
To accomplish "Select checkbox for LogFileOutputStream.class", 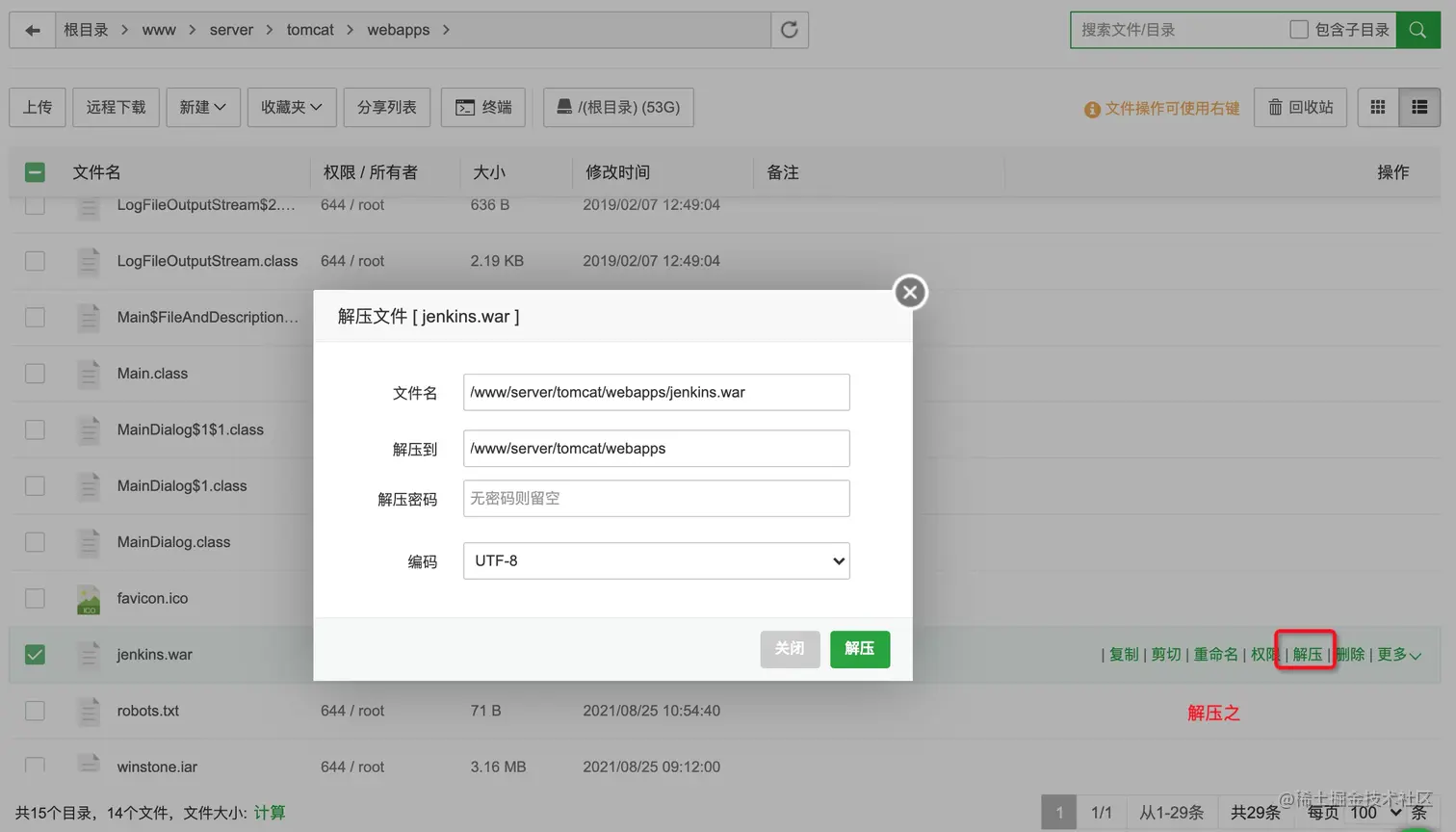I will pos(35,261).
